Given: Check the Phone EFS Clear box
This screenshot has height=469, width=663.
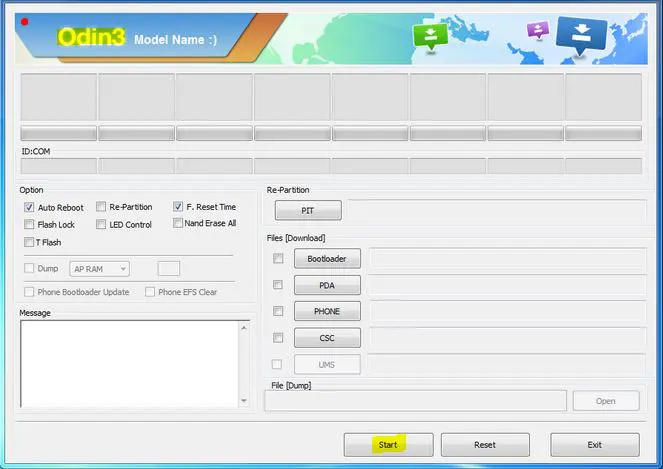Looking at the screenshot, I should (150, 292).
